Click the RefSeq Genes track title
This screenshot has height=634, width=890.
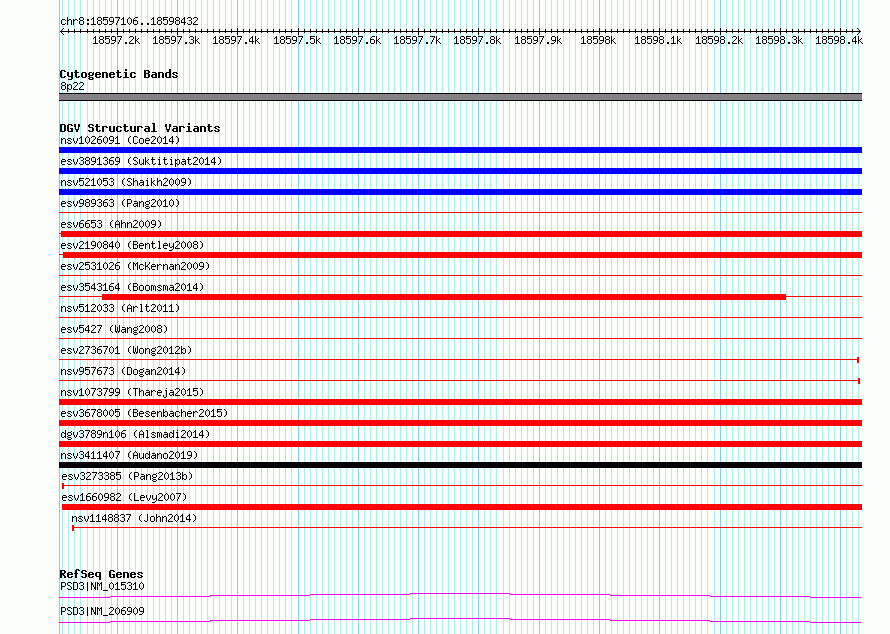101,574
